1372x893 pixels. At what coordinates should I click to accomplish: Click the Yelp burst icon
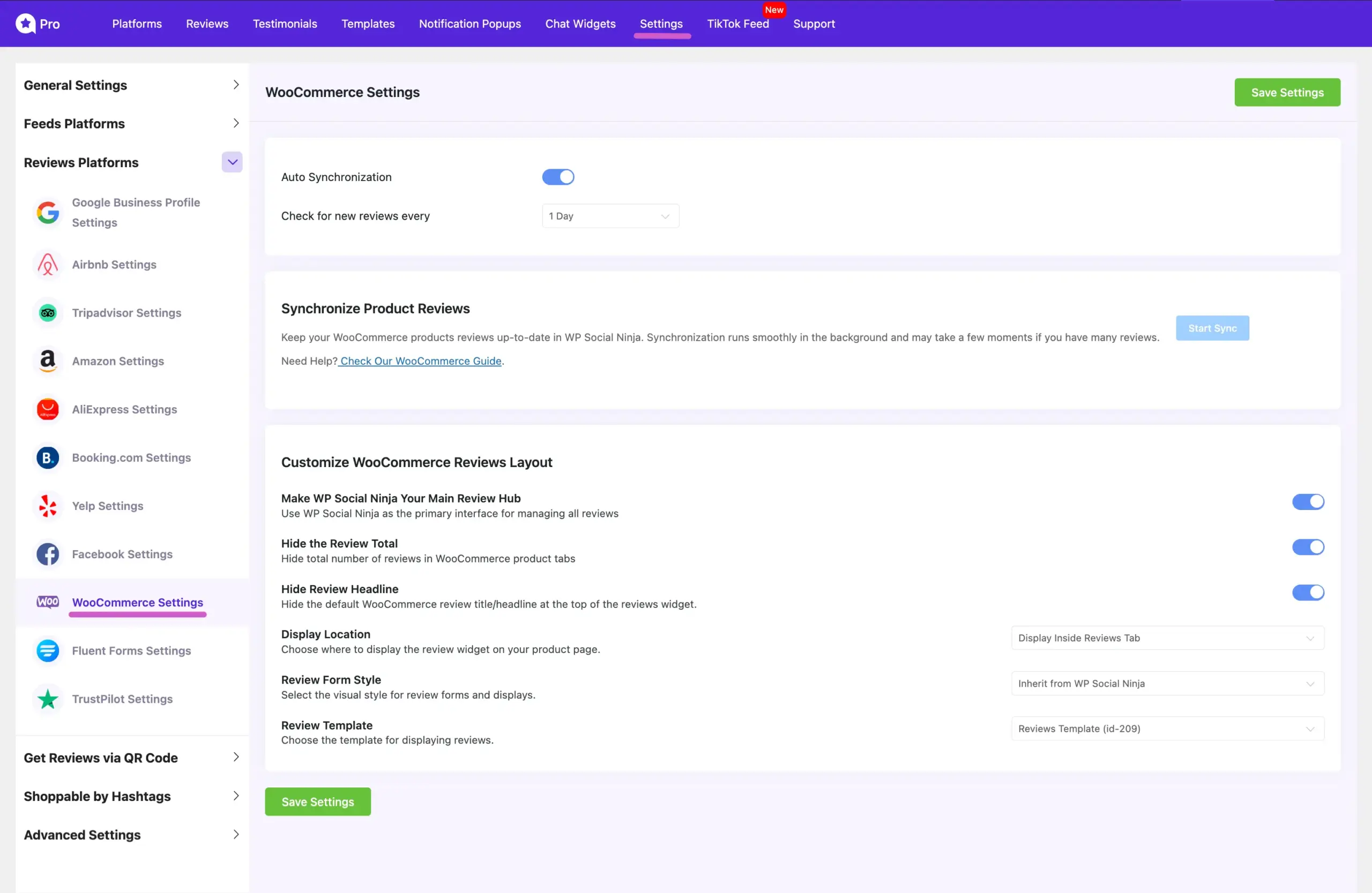pos(48,506)
